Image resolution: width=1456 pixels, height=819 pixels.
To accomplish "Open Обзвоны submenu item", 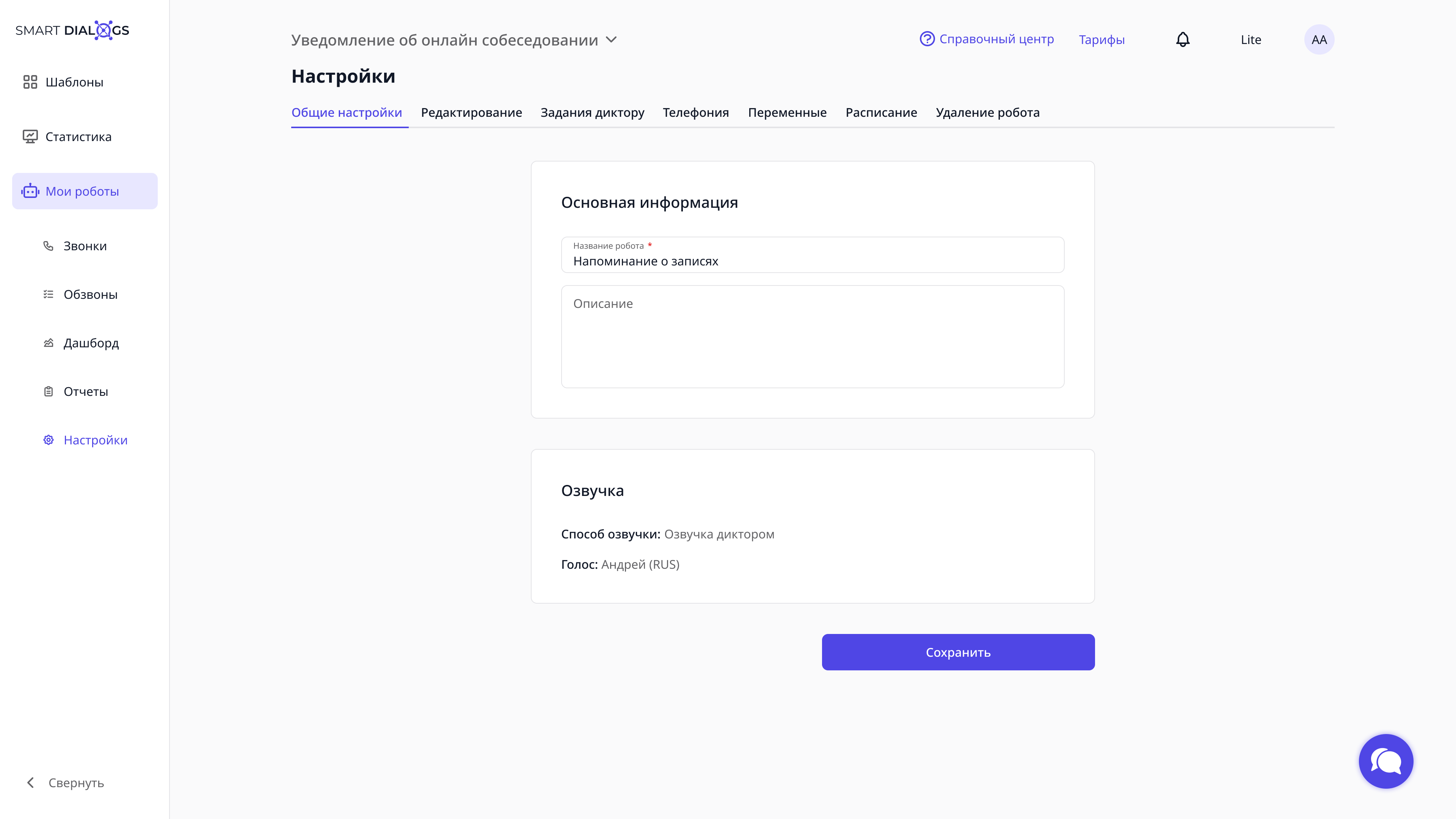I will [91, 295].
